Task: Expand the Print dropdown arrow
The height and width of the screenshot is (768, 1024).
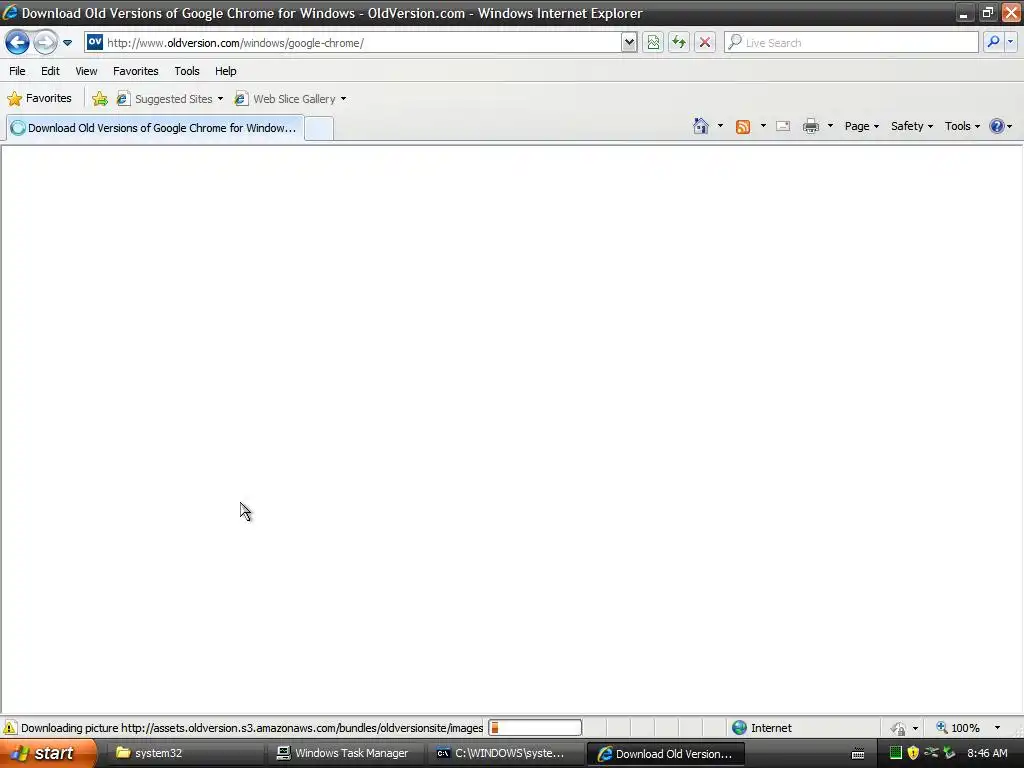Action: coord(830,126)
